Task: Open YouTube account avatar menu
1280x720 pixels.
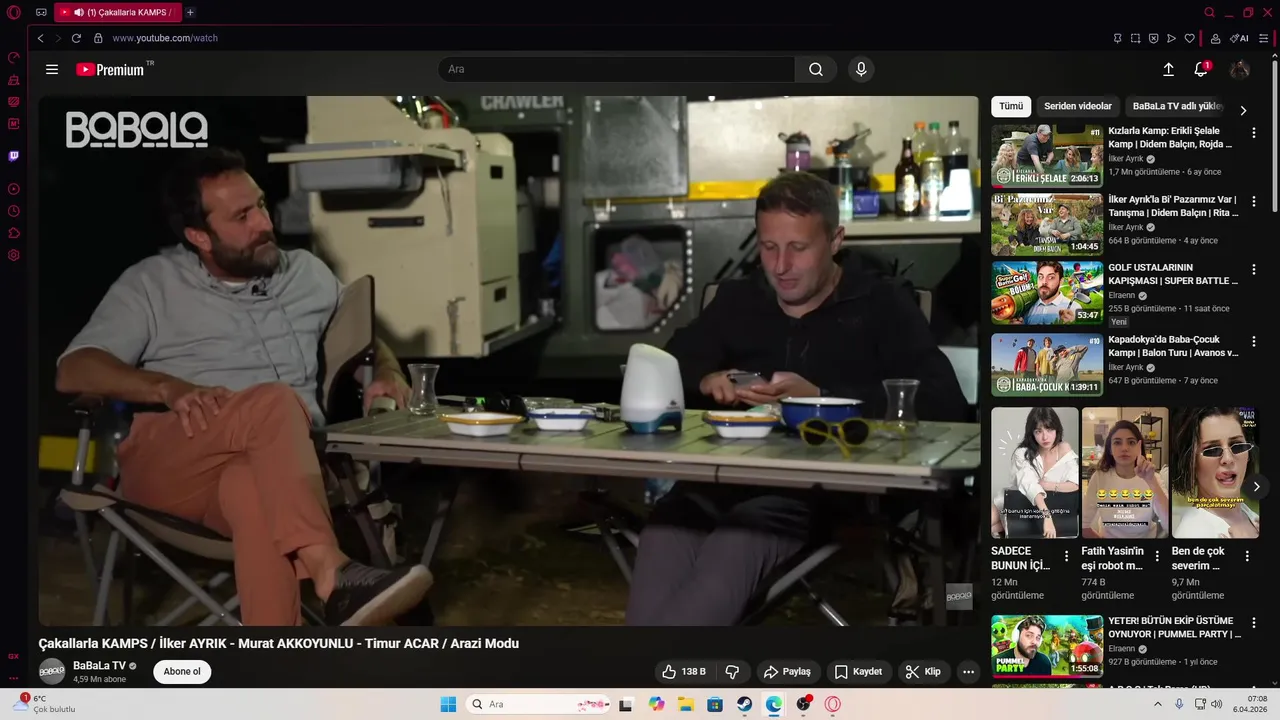Action: (1239, 69)
